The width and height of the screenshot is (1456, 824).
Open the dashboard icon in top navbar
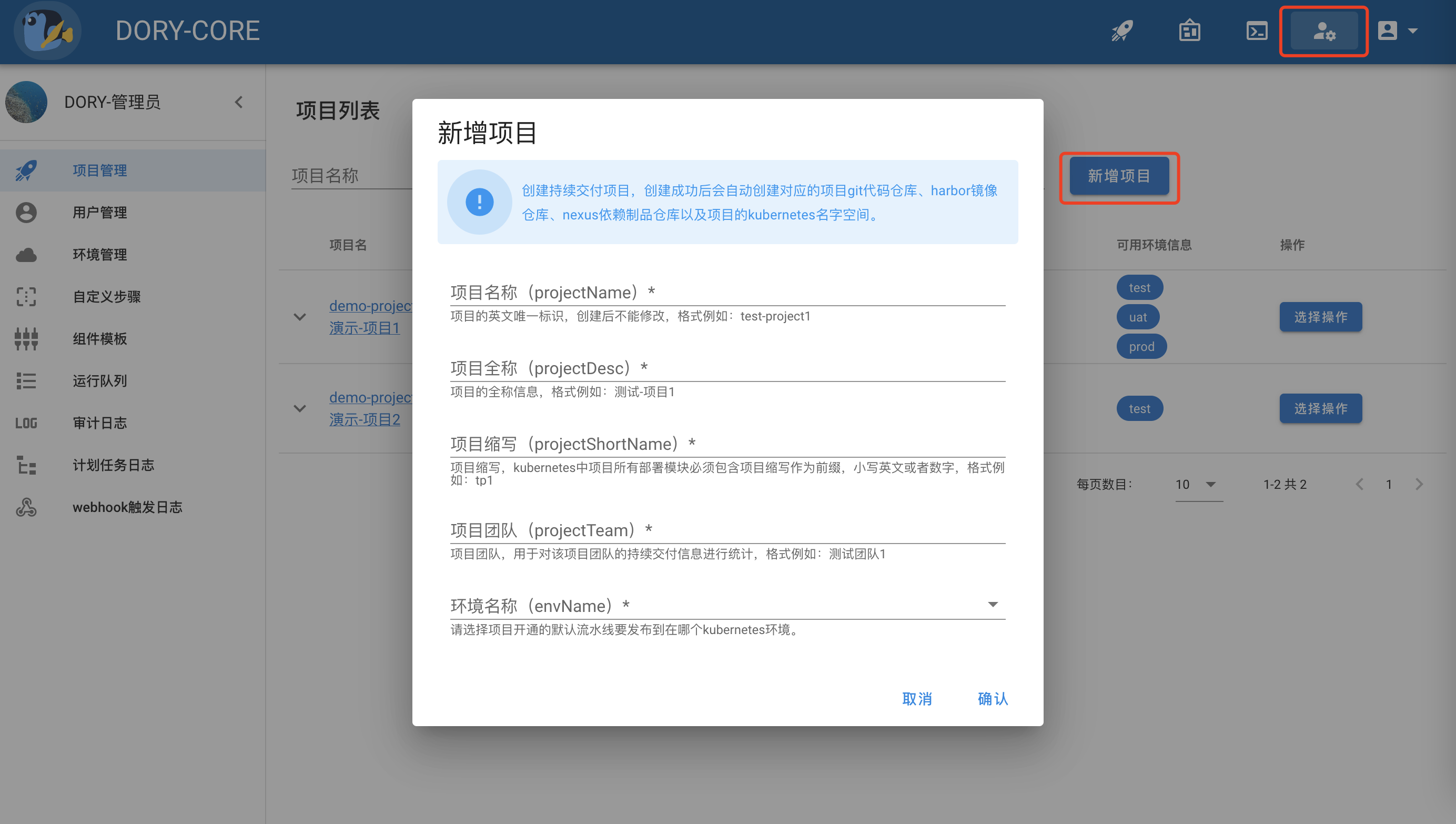[x=1190, y=31]
